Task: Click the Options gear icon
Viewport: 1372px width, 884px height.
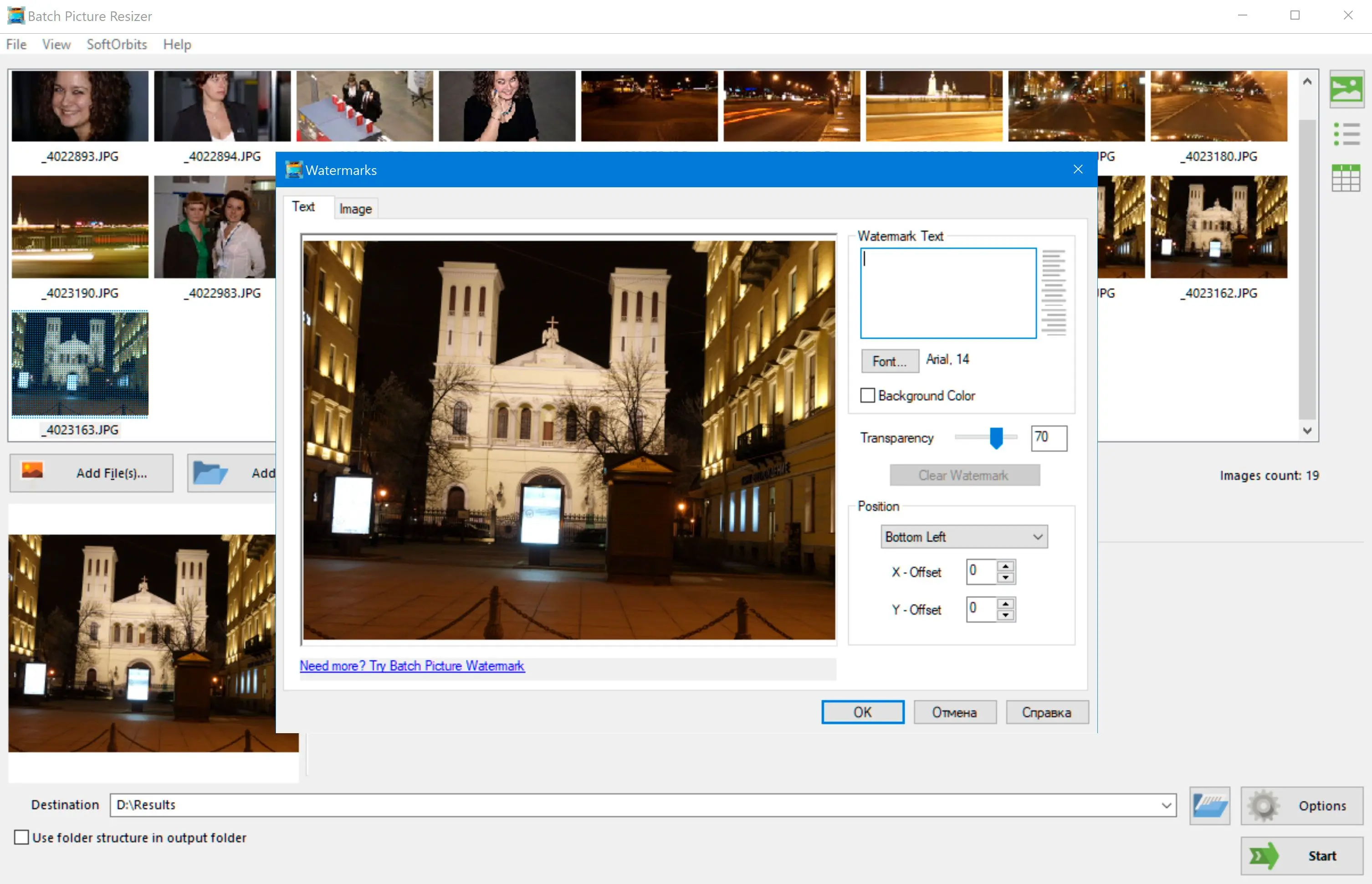Action: tap(1263, 804)
